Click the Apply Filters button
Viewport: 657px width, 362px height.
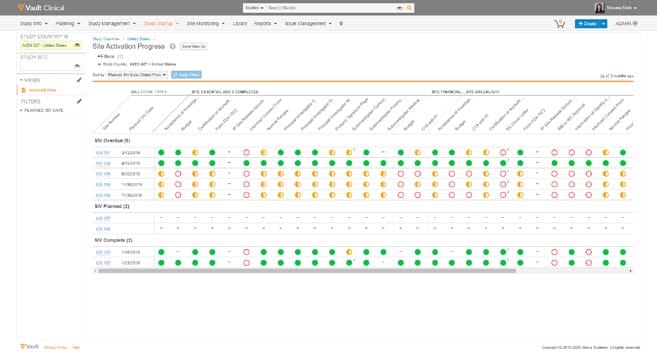click(186, 75)
